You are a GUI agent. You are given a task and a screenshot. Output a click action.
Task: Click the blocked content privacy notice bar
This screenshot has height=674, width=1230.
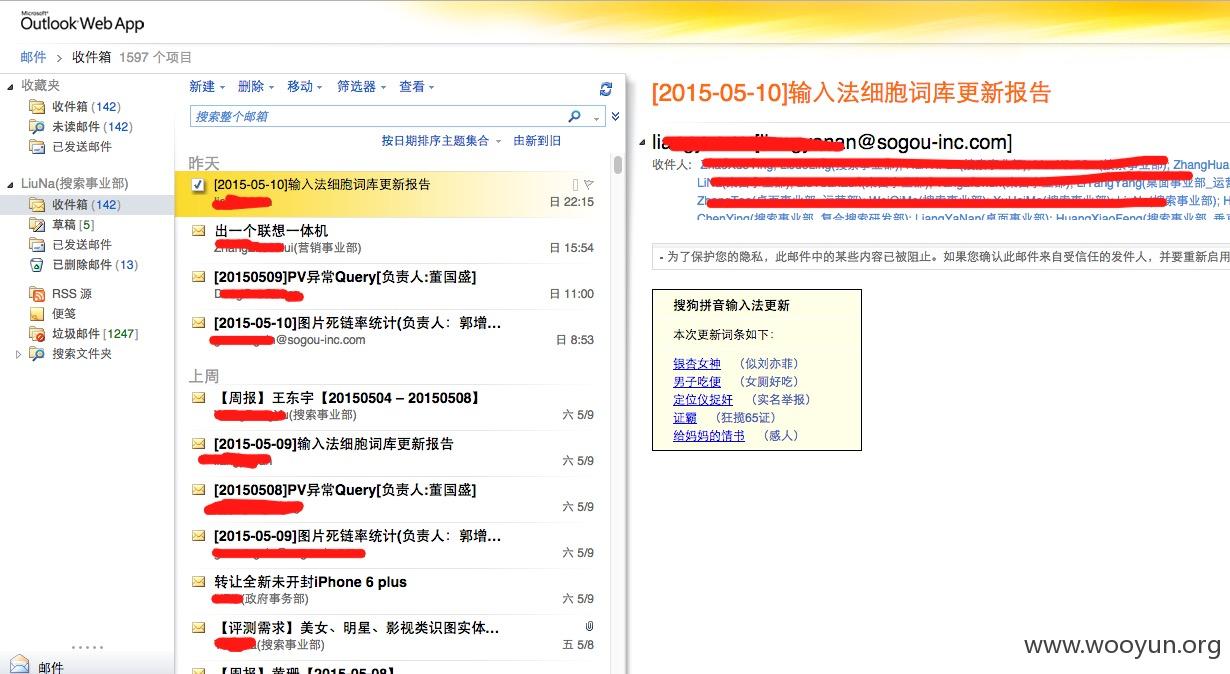click(941, 257)
